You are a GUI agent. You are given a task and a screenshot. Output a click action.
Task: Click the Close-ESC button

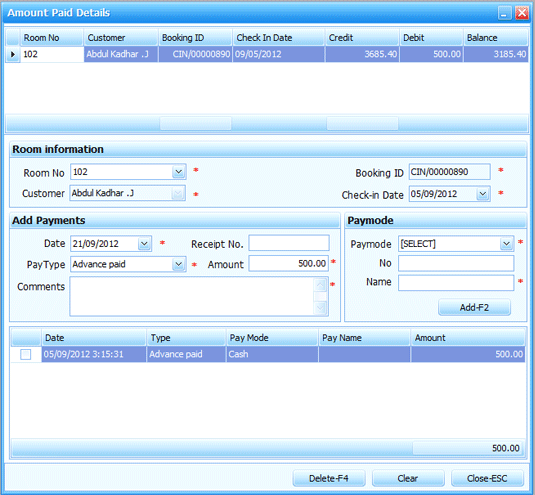[x=487, y=479]
